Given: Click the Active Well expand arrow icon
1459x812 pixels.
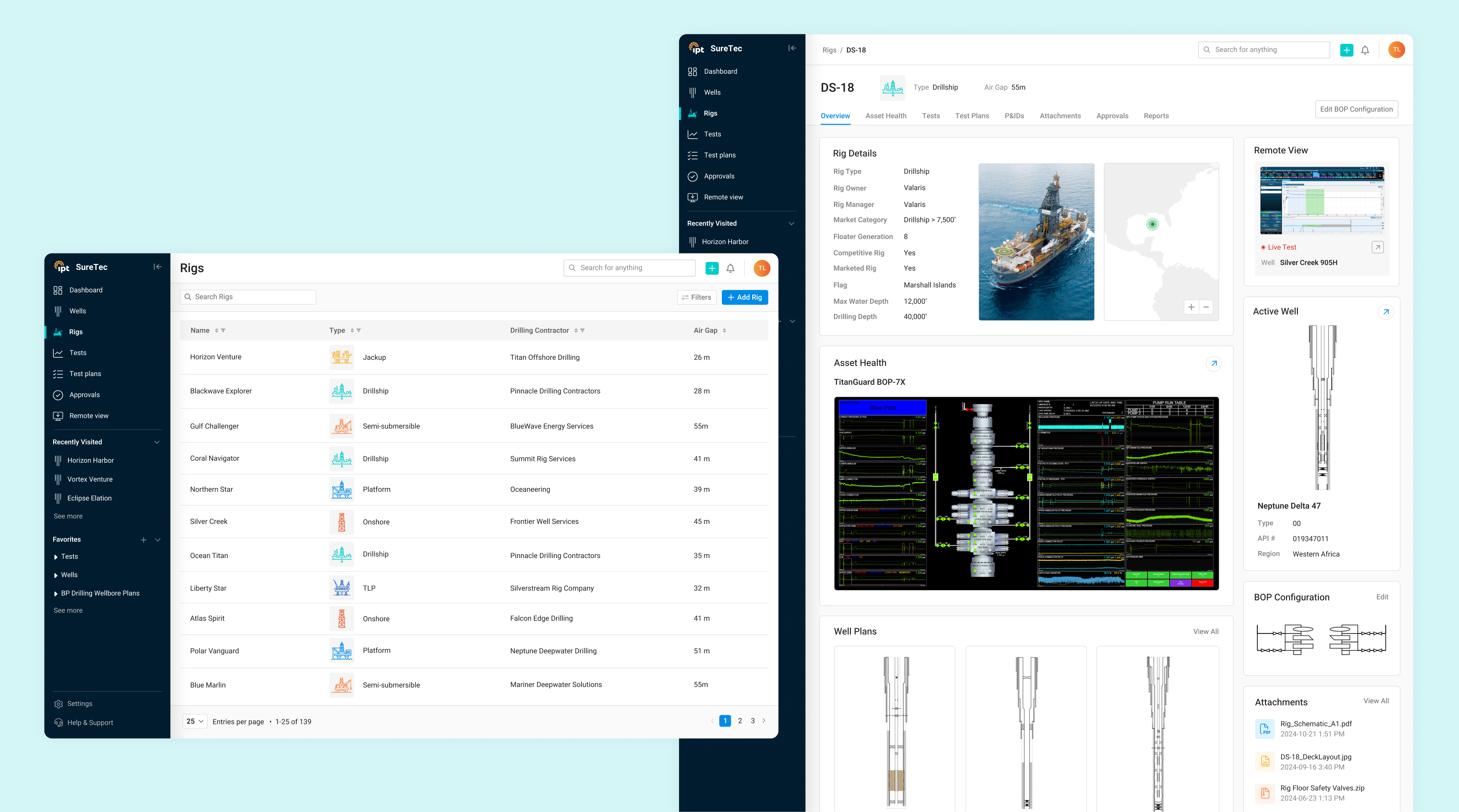Looking at the screenshot, I should point(1385,312).
